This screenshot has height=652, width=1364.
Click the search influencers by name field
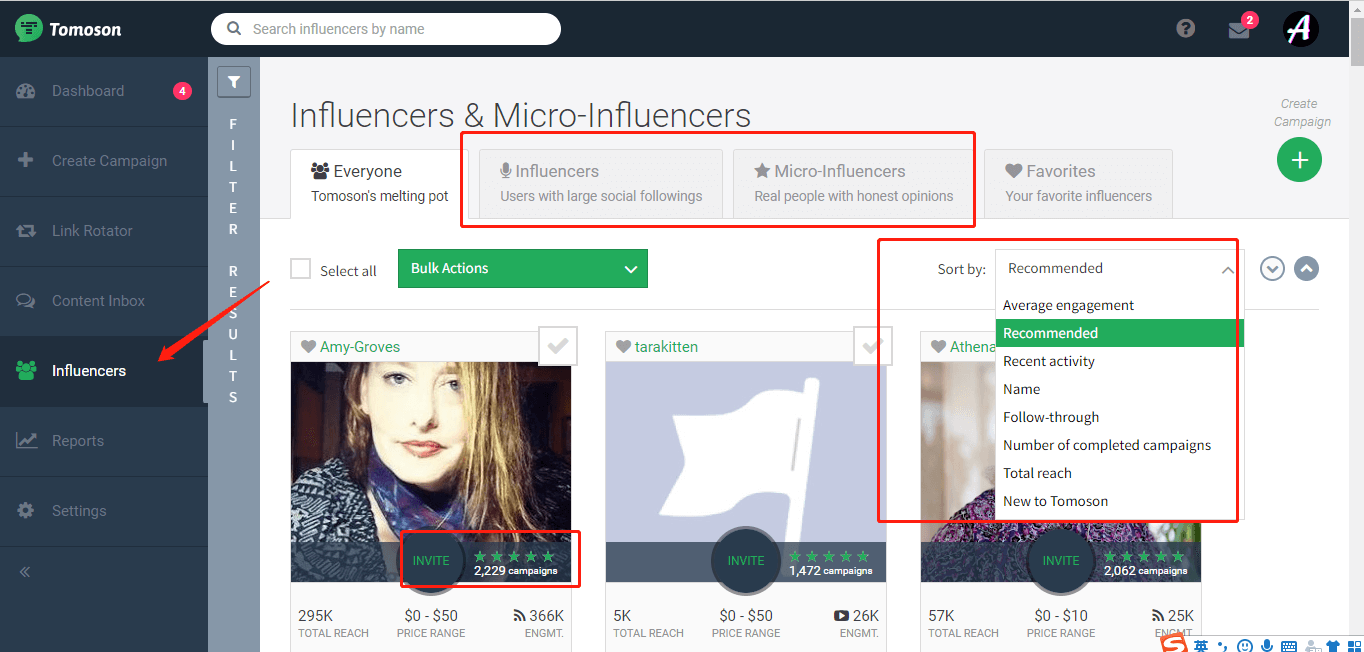[x=386, y=29]
